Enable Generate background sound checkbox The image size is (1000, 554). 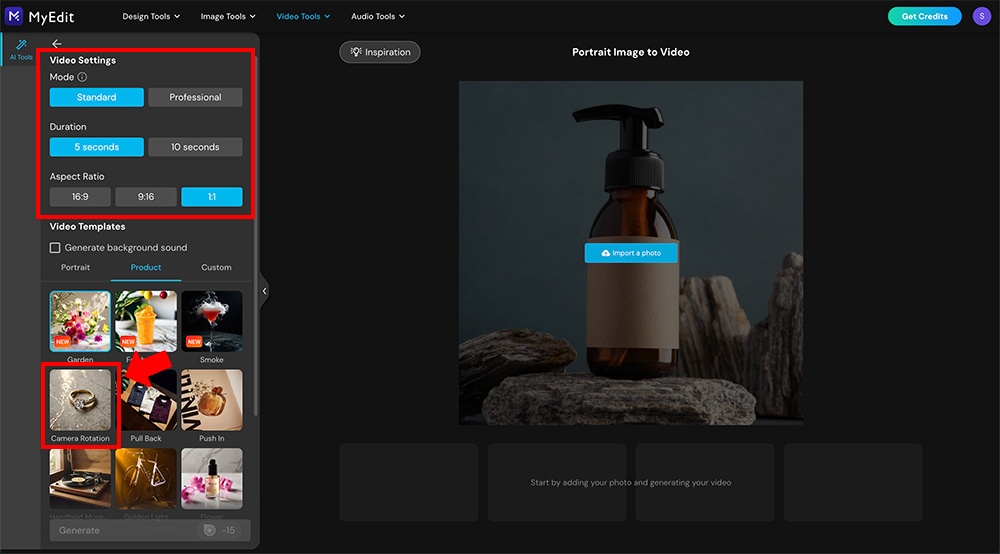[x=55, y=247]
